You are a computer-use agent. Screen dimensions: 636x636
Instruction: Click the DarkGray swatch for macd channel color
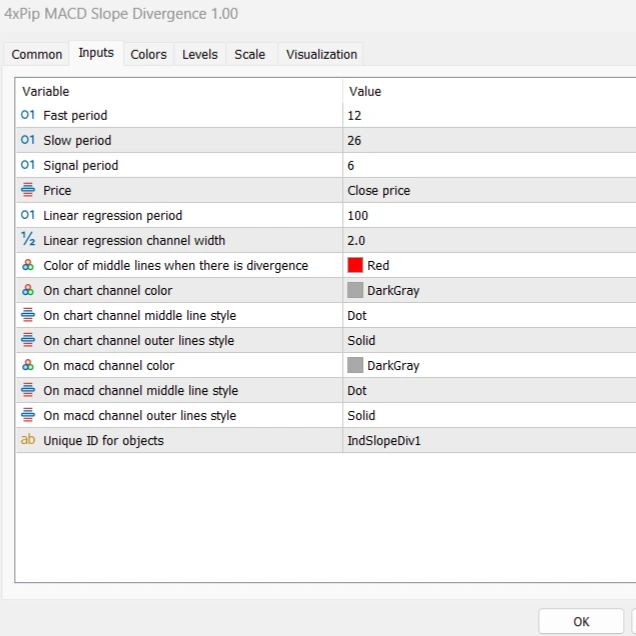click(x=355, y=365)
